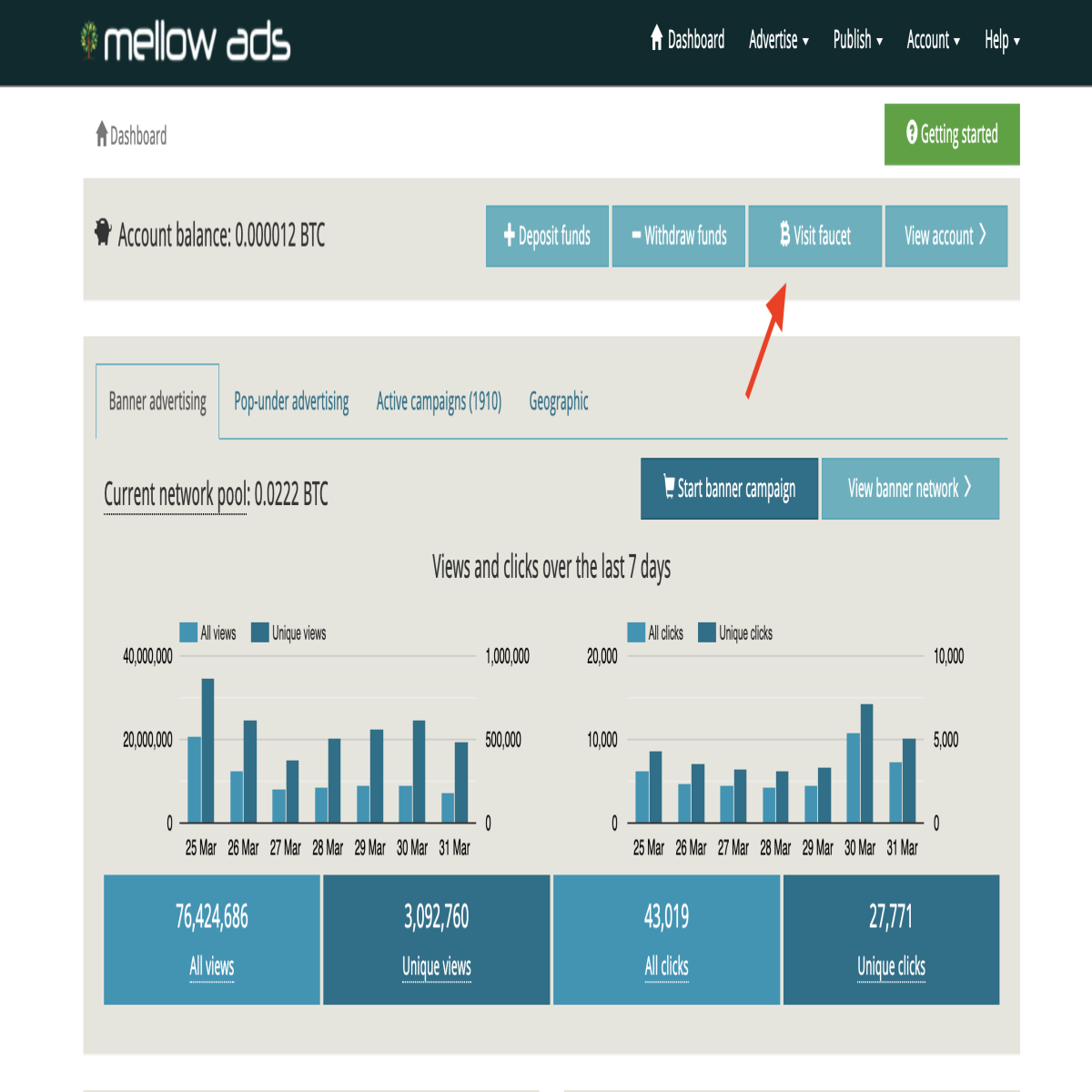Image resolution: width=1092 pixels, height=1092 pixels.
Task: Click the Current network pool label
Action: pyautogui.click(x=176, y=495)
